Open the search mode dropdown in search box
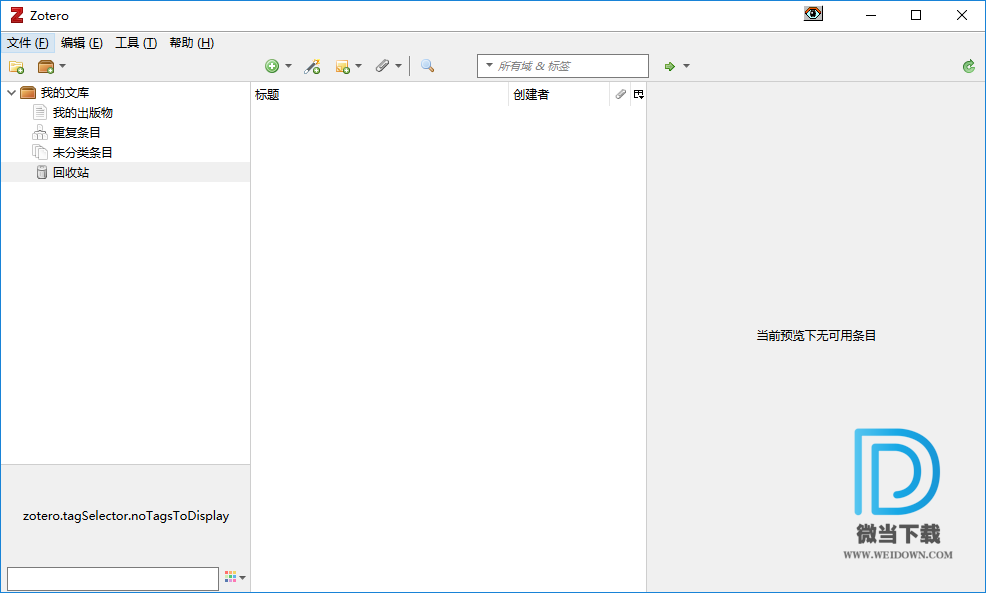The image size is (986, 593). [489, 65]
